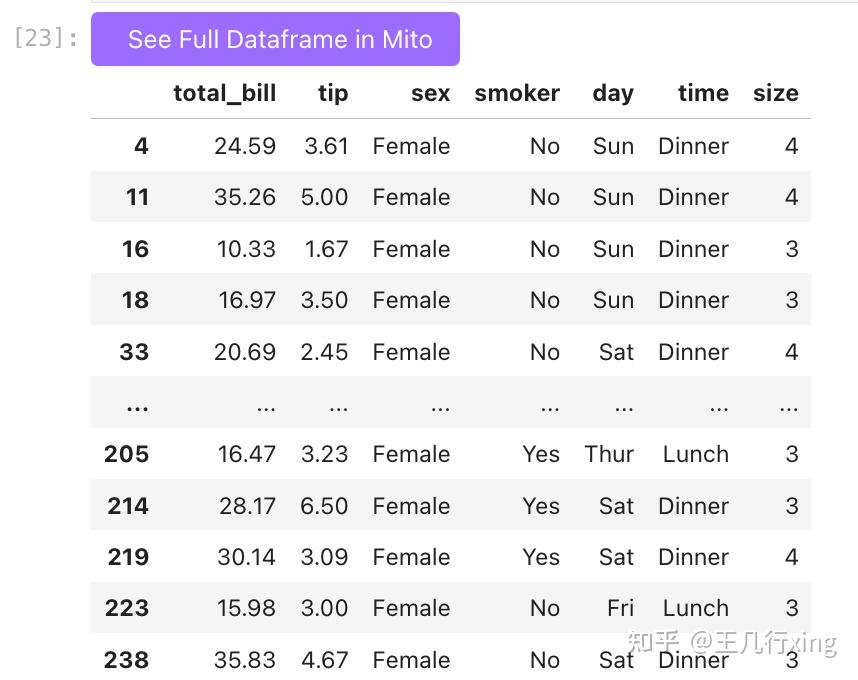Select the size column header

coord(776,93)
